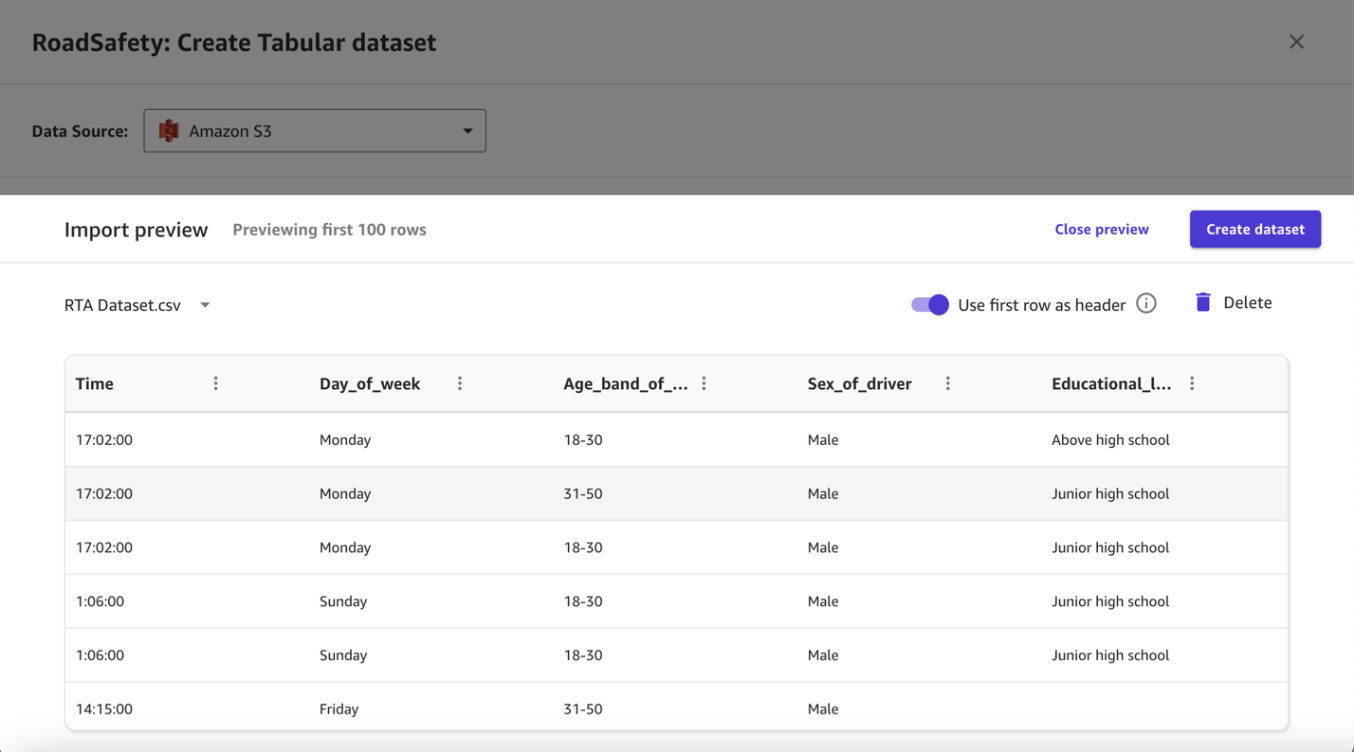The width and height of the screenshot is (1354, 752).
Task: Open the Educational_level column options menu
Action: (x=1192, y=384)
